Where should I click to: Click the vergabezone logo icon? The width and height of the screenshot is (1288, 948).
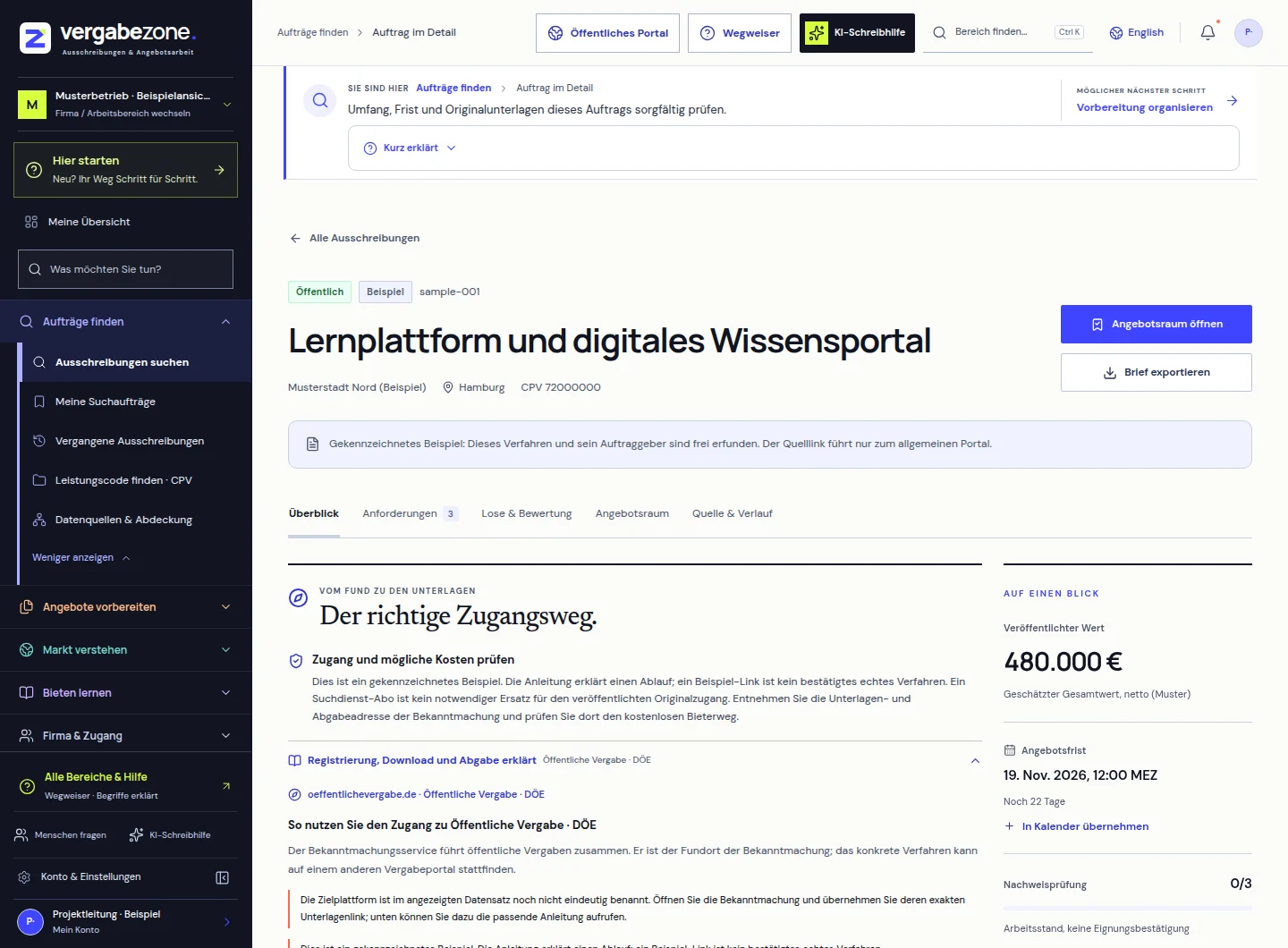click(x=35, y=38)
